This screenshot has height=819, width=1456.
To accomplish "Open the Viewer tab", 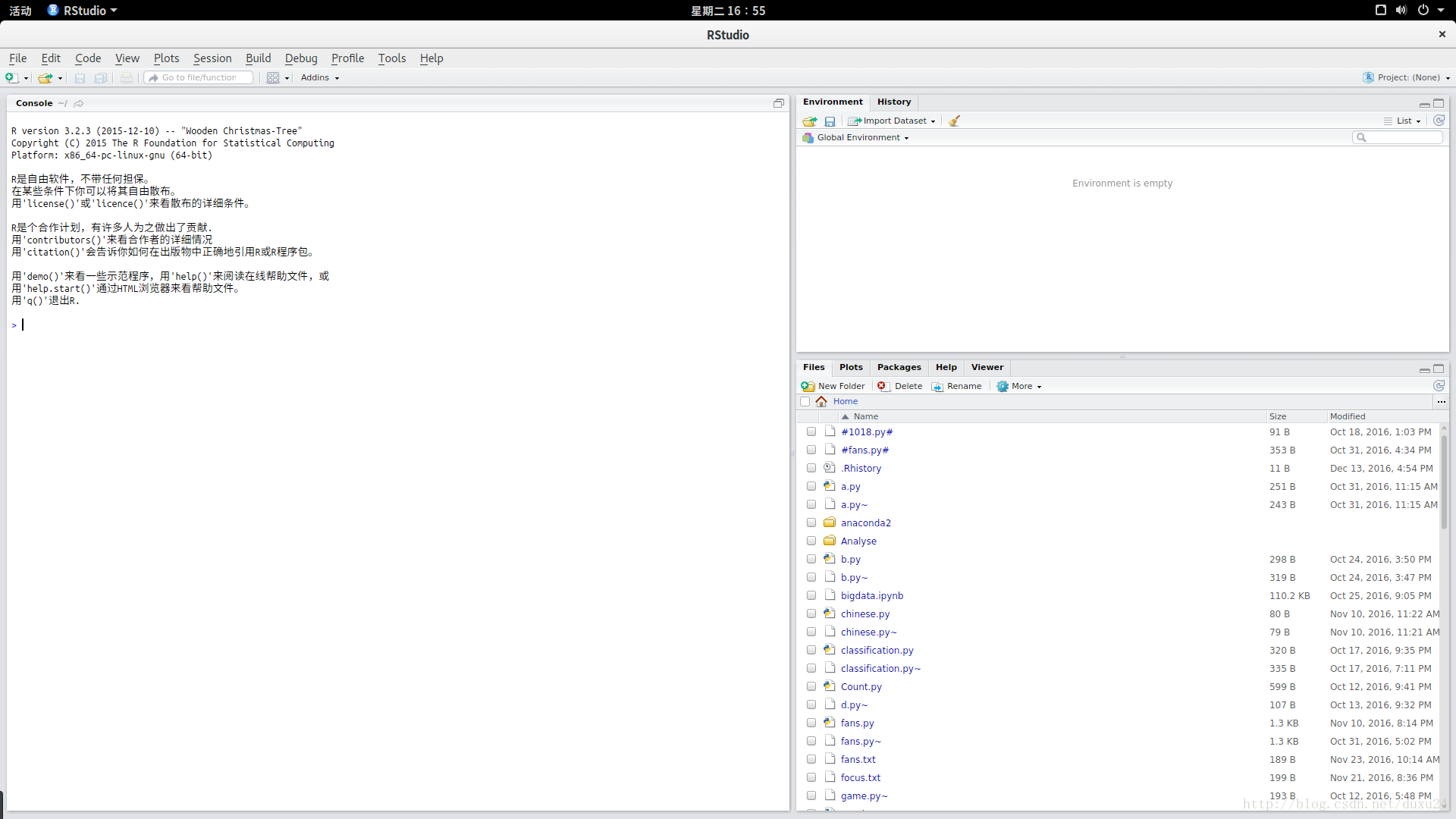I will coord(987,367).
